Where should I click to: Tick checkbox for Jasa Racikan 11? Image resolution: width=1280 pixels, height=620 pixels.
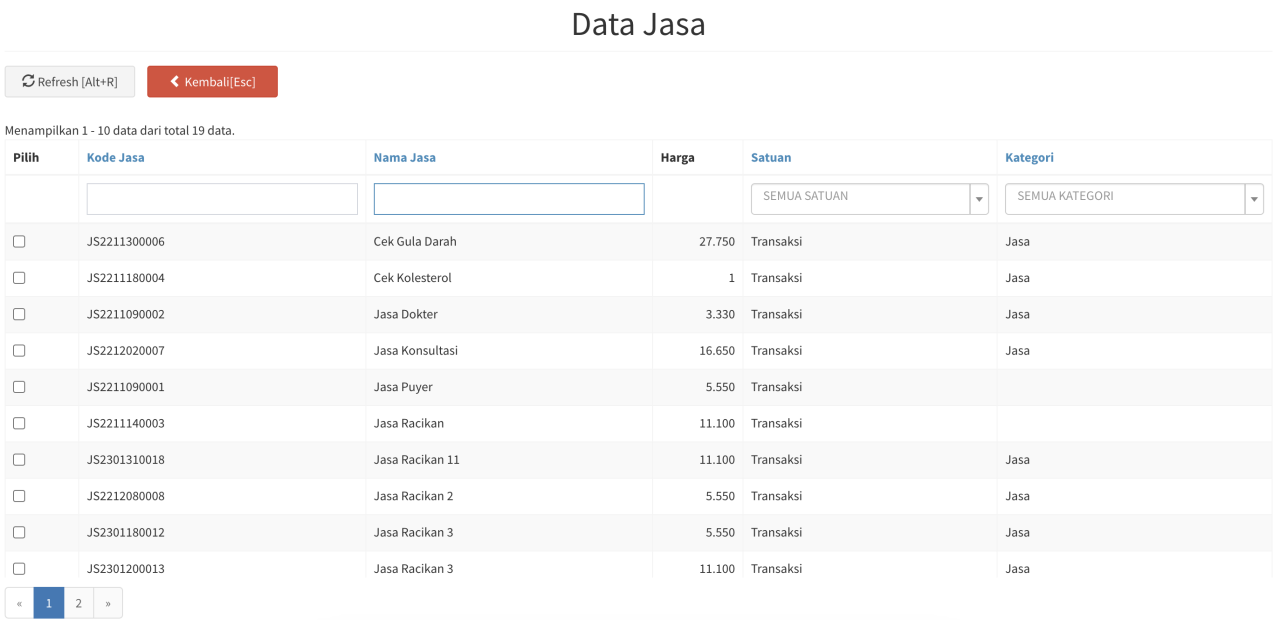[19, 460]
